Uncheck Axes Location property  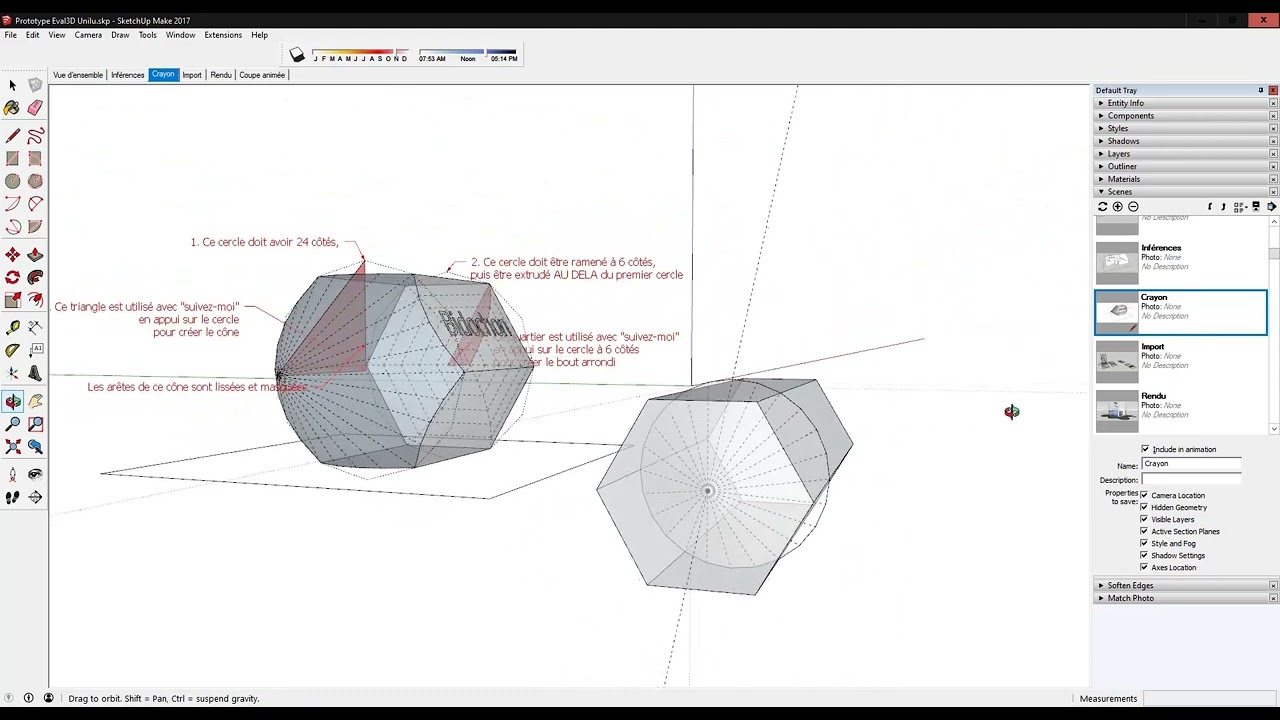[x=1144, y=567]
